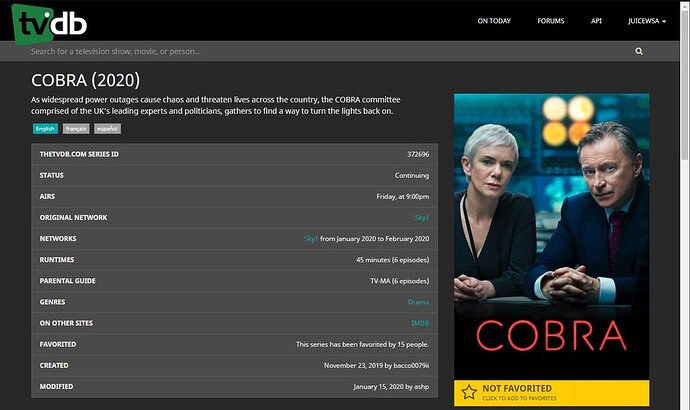This screenshot has height=410, width=690.
Task: Click the search magnifier icon
Action: (639, 51)
